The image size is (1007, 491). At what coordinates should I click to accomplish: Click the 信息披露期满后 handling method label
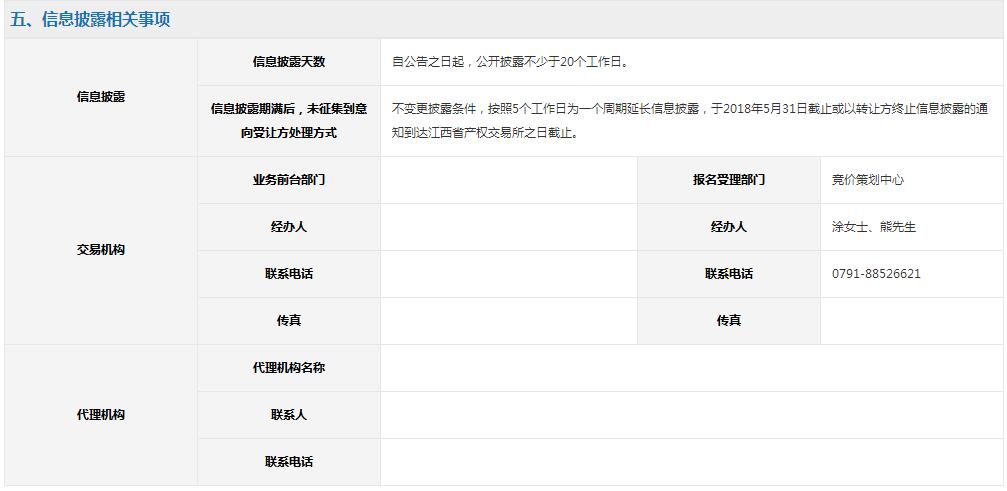click(x=289, y=120)
